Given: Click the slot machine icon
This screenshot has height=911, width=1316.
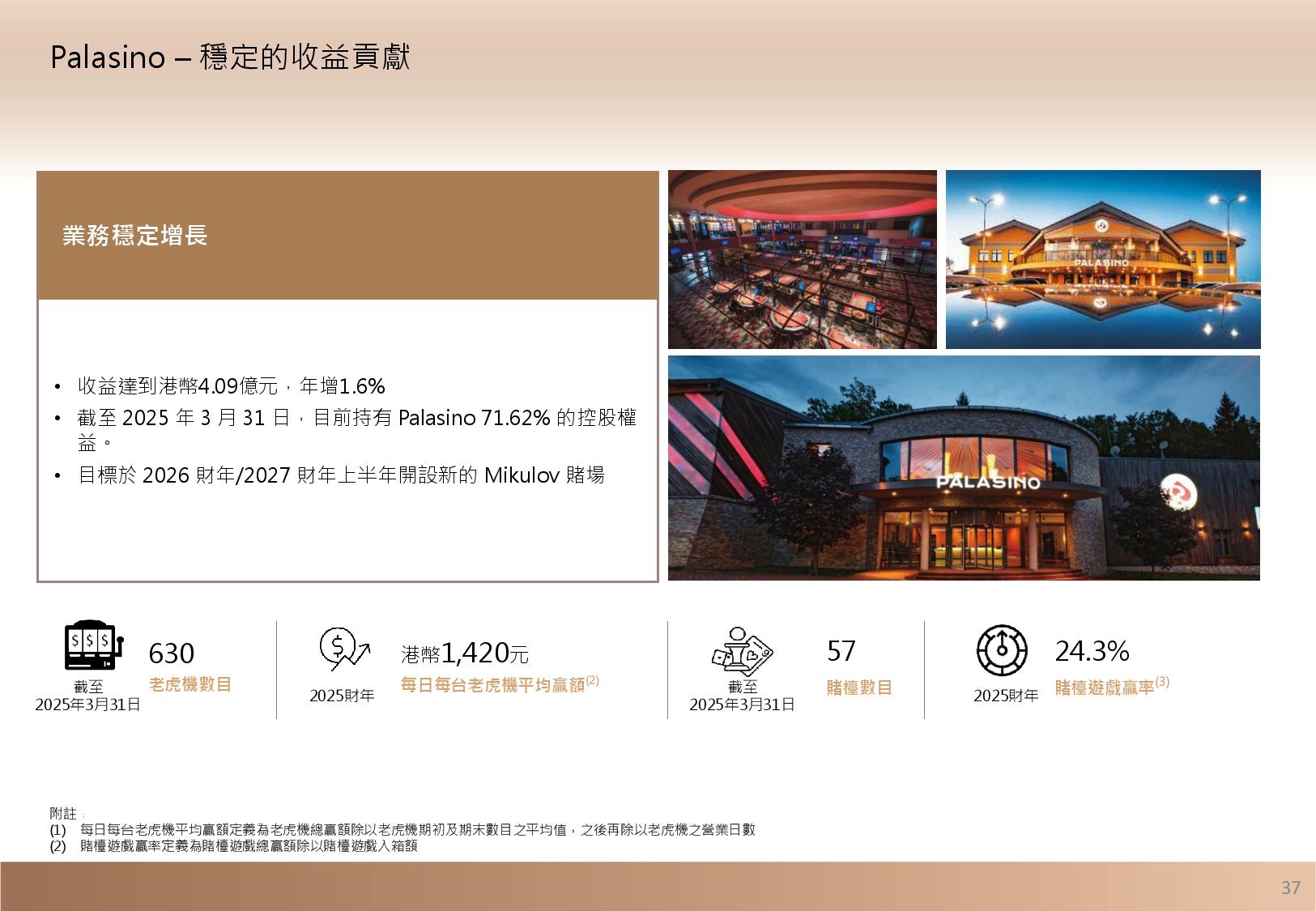Looking at the screenshot, I should coord(92,647).
